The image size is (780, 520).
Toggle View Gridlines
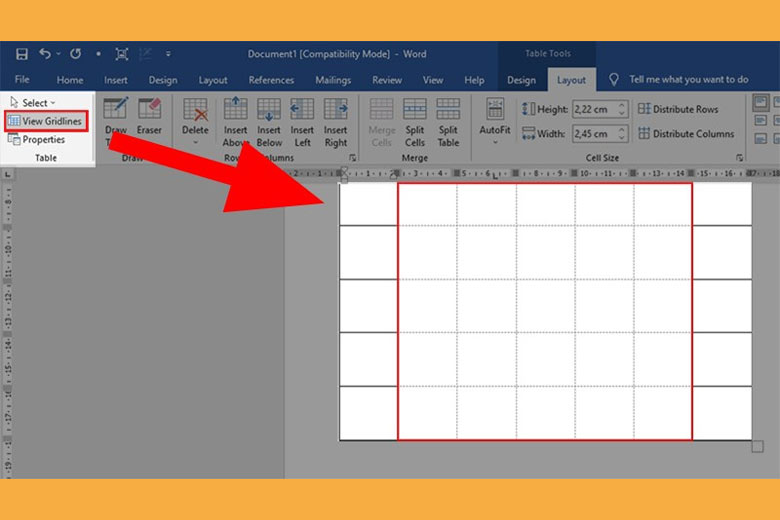click(46, 121)
